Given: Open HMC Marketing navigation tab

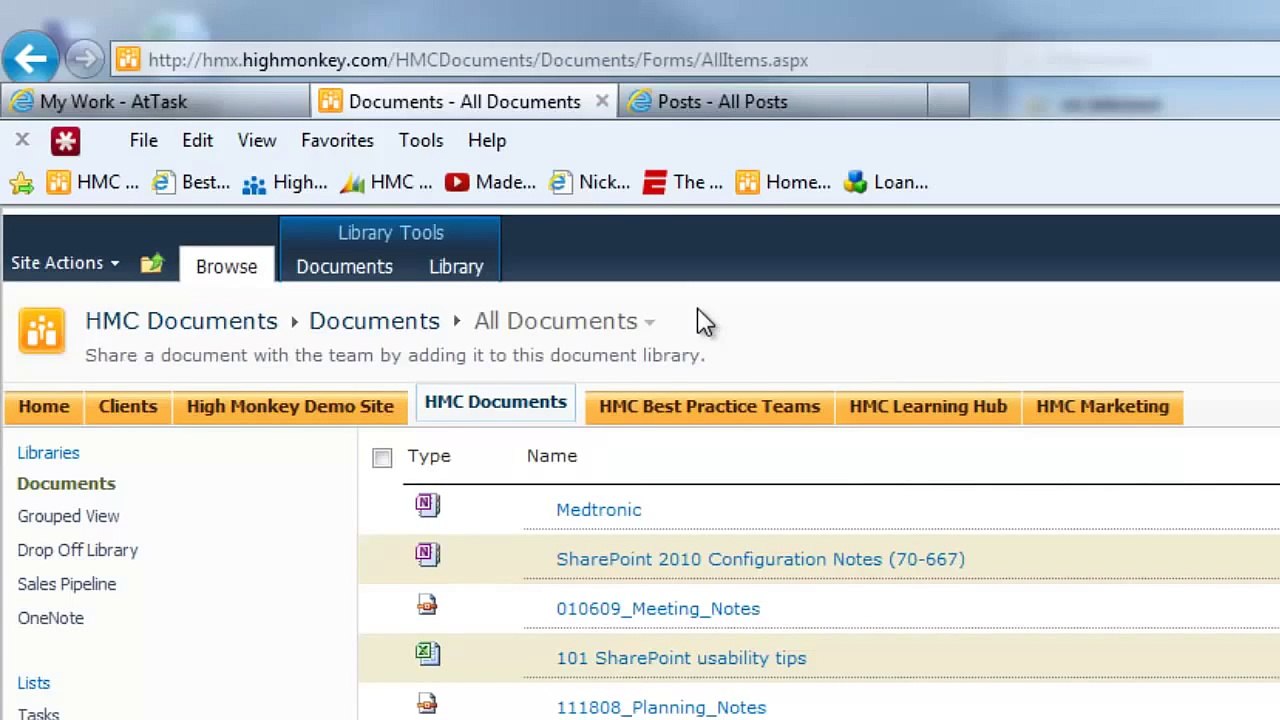Looking at the screenshot, I should 1102,407.
